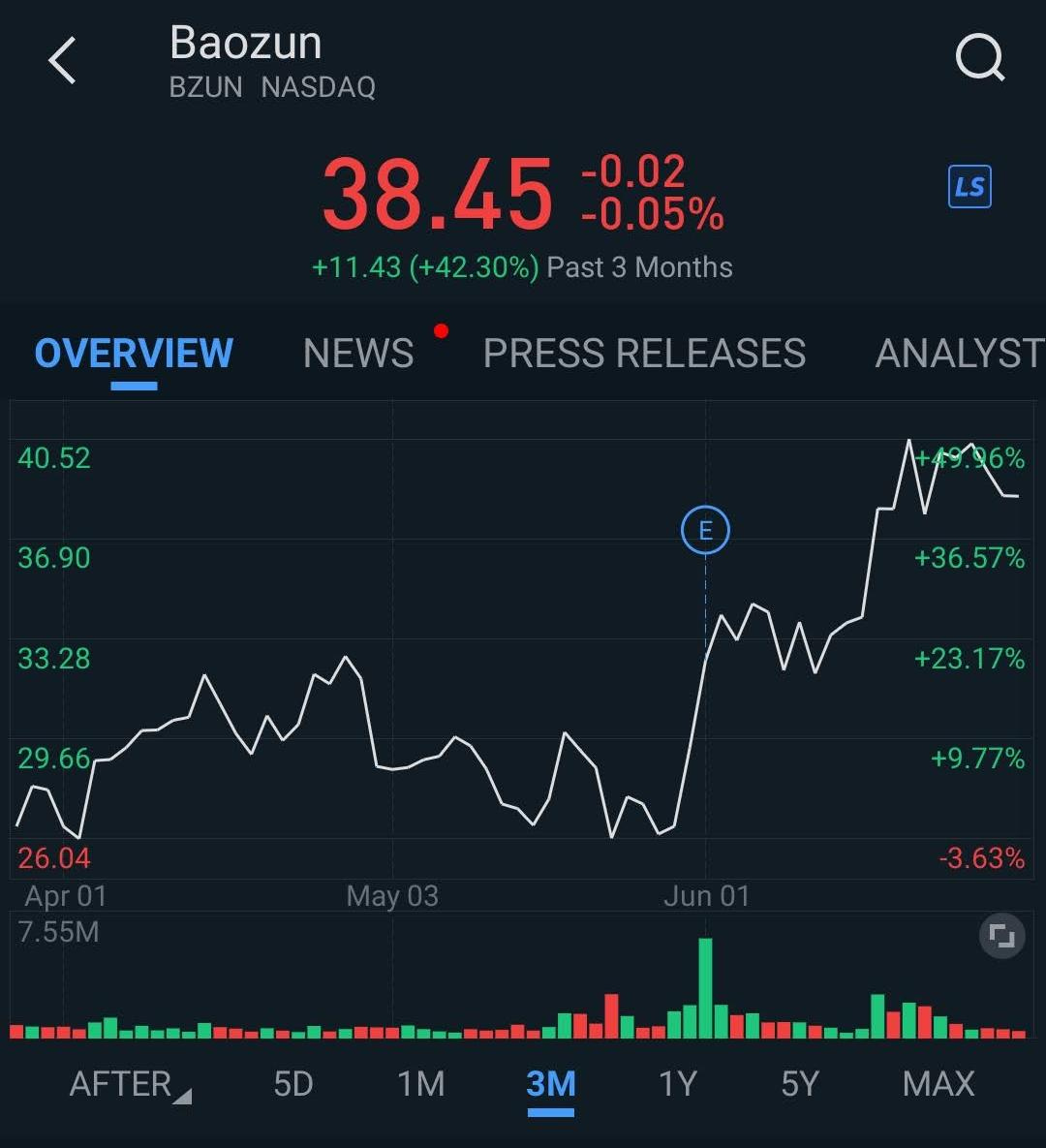Open the PRESS RELEASES tab
The width and height of the screenshot is (1046, 1148).
click(x=644, y=354)
